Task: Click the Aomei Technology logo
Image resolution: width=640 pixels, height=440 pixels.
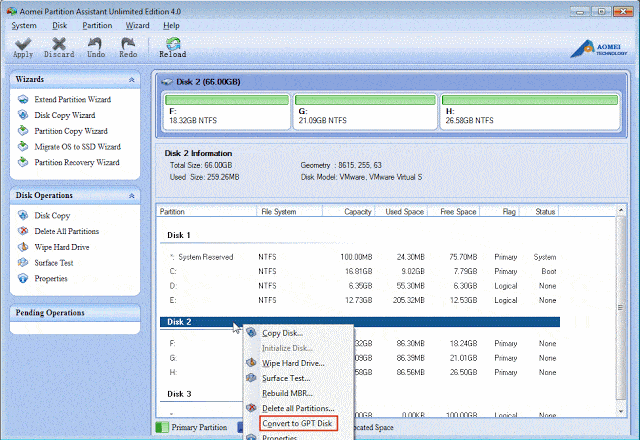Action: (x=599, y=49)
